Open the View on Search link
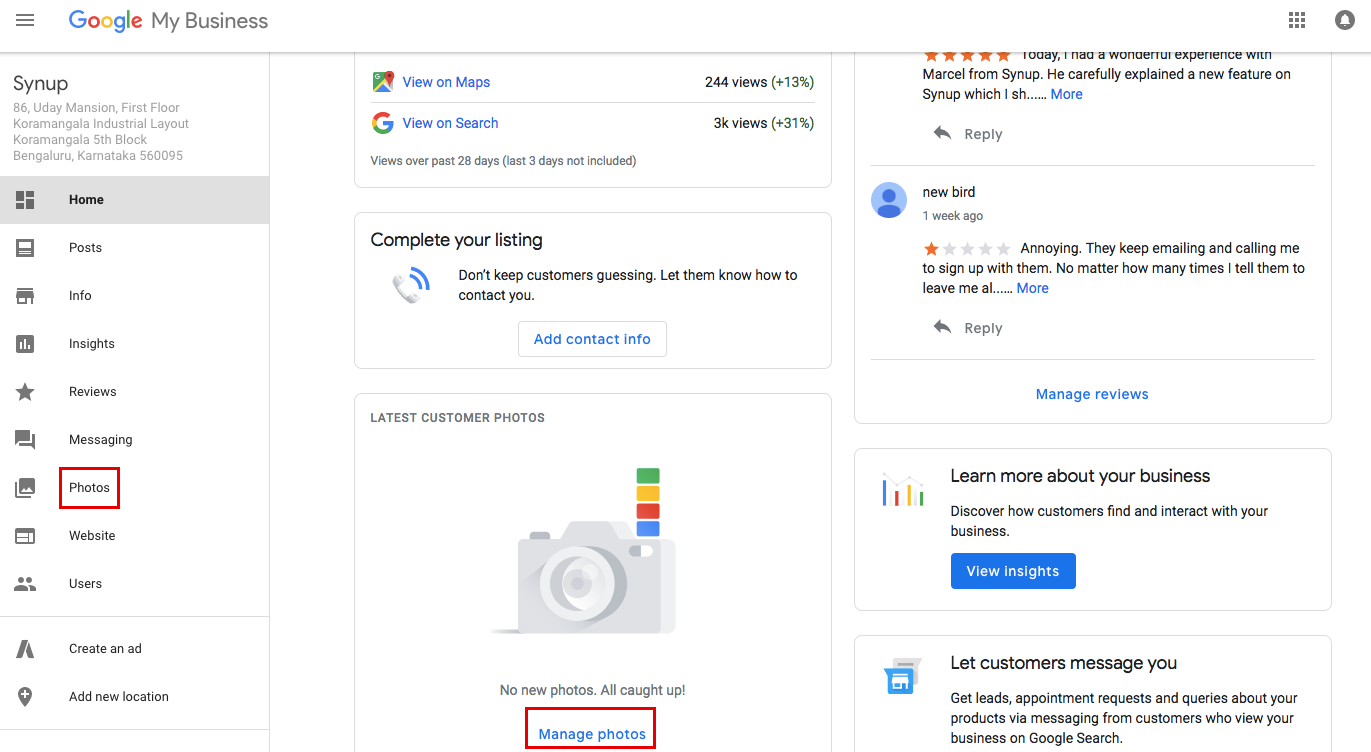 tap(450, 123)
